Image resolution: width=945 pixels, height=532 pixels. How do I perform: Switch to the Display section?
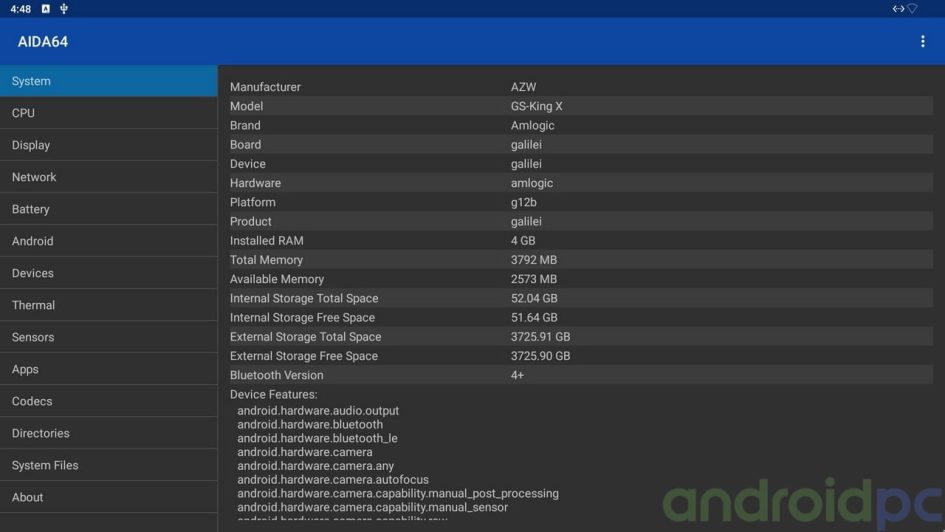(108, 145)
